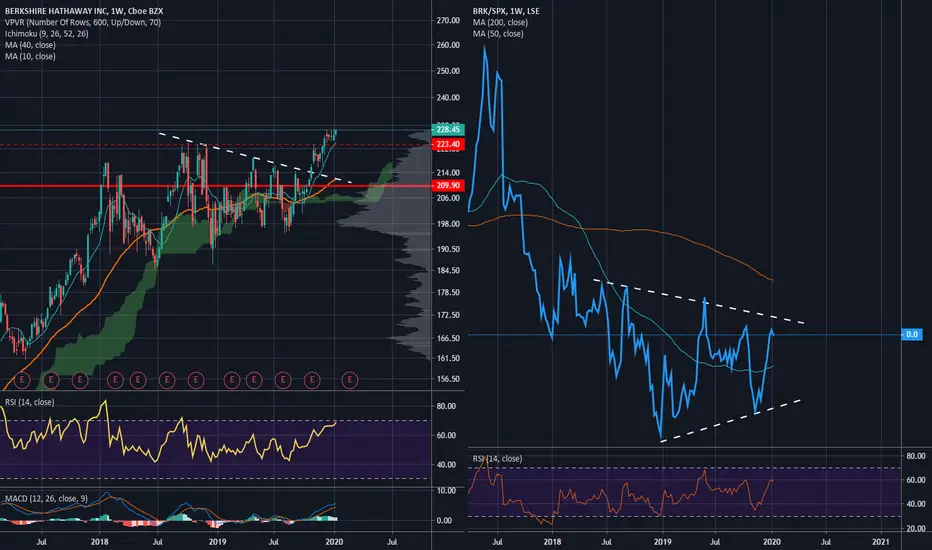Click the 240.00 price axis value
932x550 pixels.
pyautogui.click(x=448, y=98)
